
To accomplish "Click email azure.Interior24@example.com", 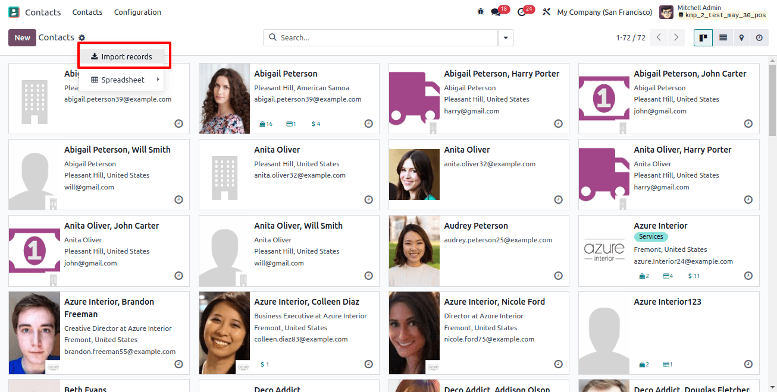I will coord(683,261).
